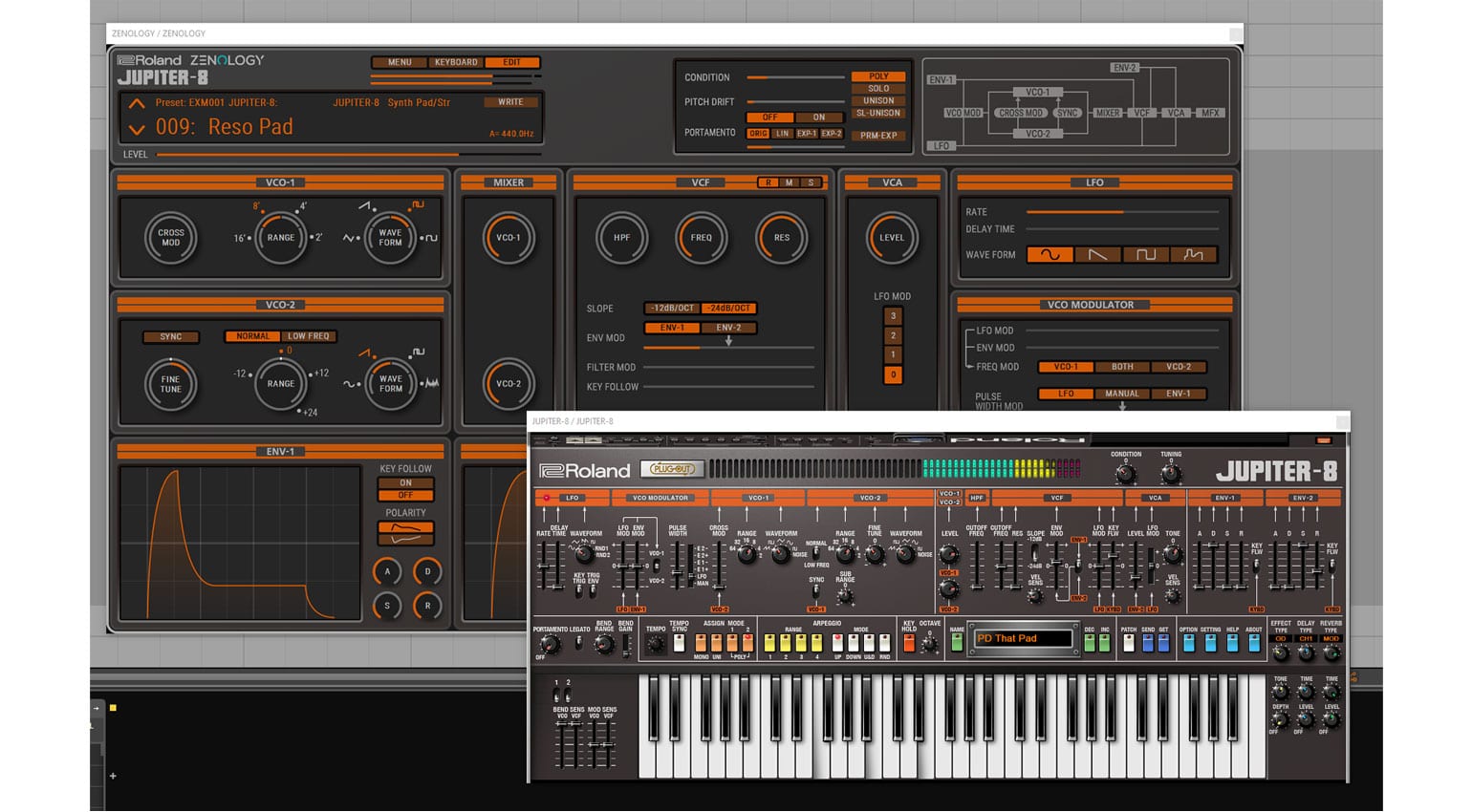Click the 'PD That Pad' patch name display
Image resolution: width=1472 pixels, height=812 pixels.
[x=1021, y=639]
